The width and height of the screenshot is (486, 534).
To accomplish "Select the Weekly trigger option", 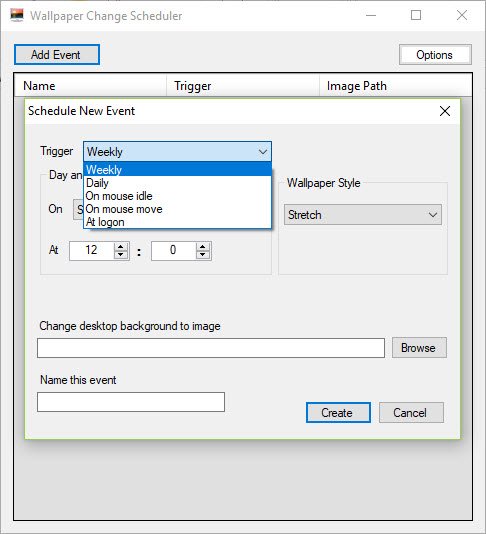I will click(177, 169).
